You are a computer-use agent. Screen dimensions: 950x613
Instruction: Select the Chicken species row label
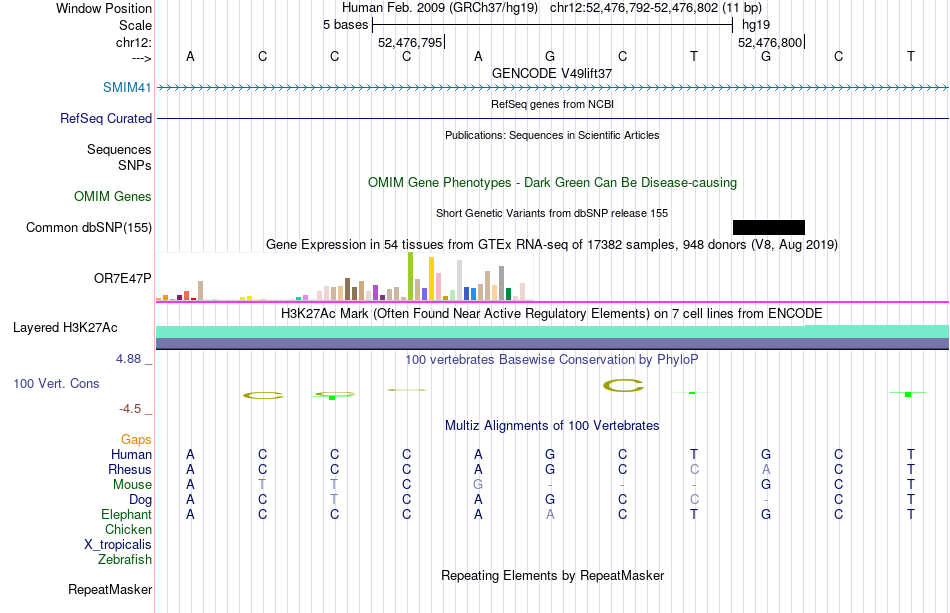[128, 529]
